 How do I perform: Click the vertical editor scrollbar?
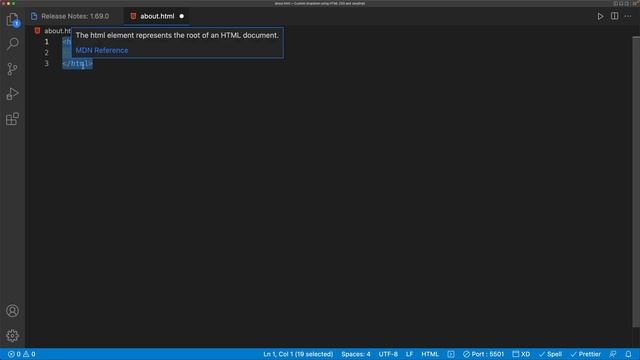[636, 182]
